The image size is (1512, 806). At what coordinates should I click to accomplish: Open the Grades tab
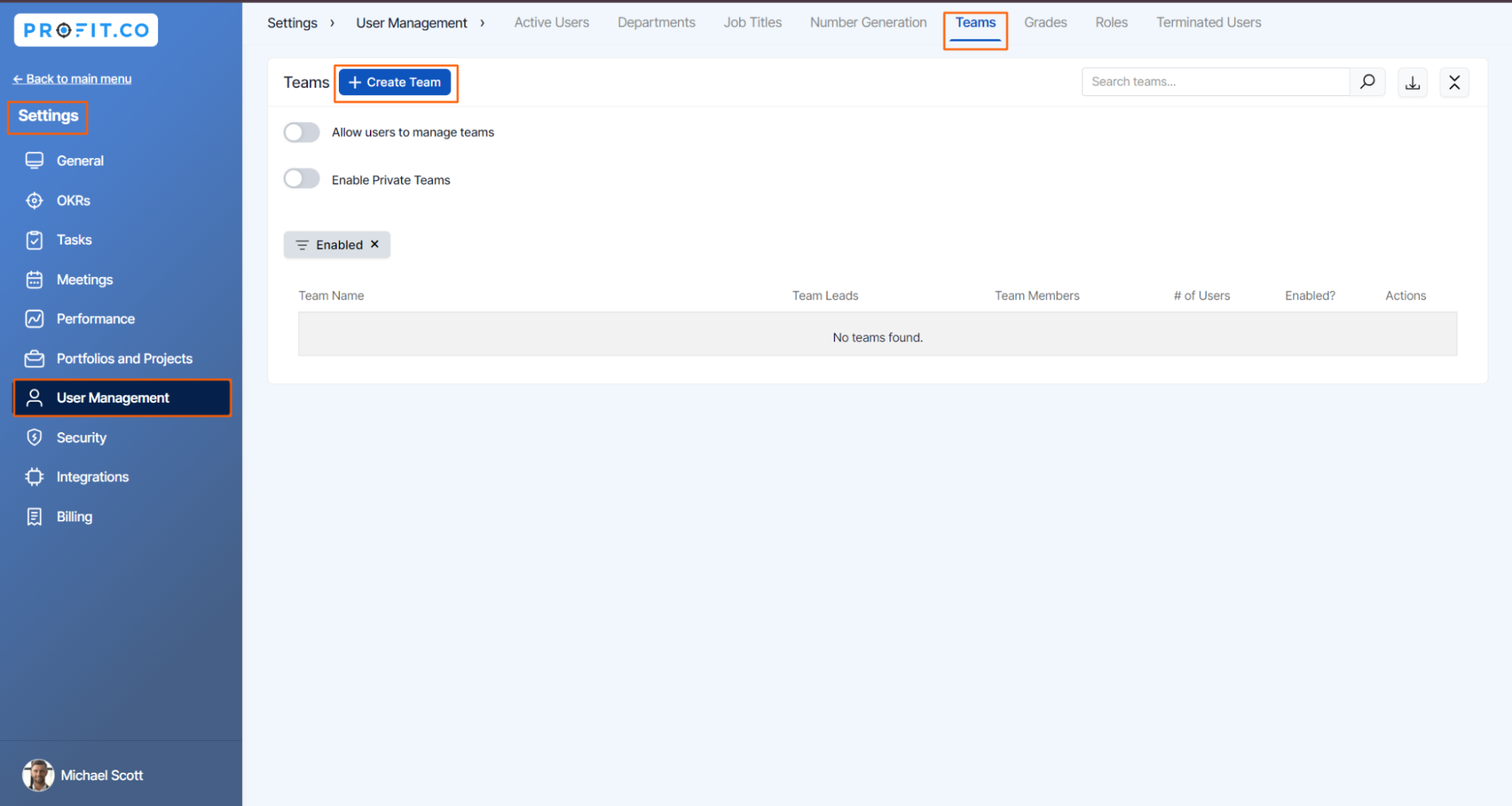coord(1045,23)
